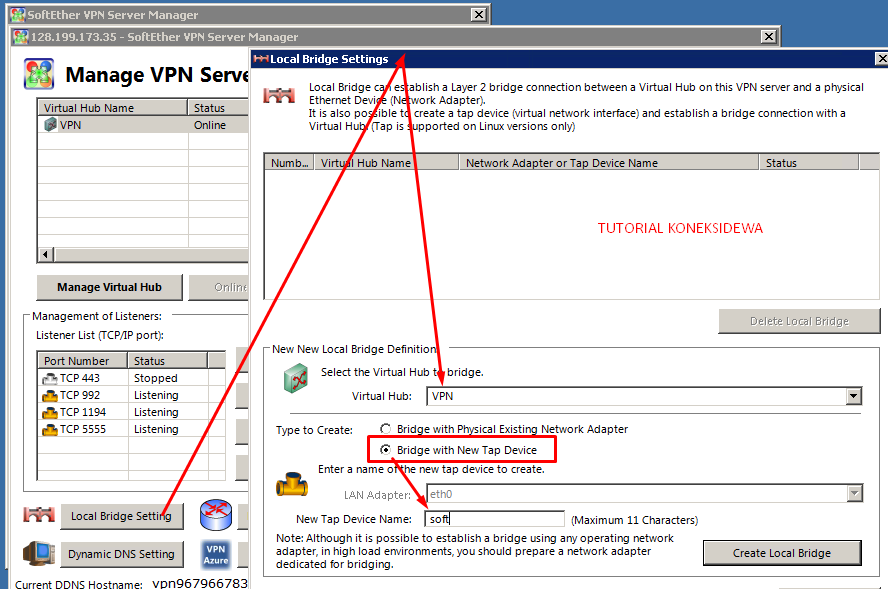Select TCP 1194 listener row
The image size is (888, 589).
(x=131, y=412)
